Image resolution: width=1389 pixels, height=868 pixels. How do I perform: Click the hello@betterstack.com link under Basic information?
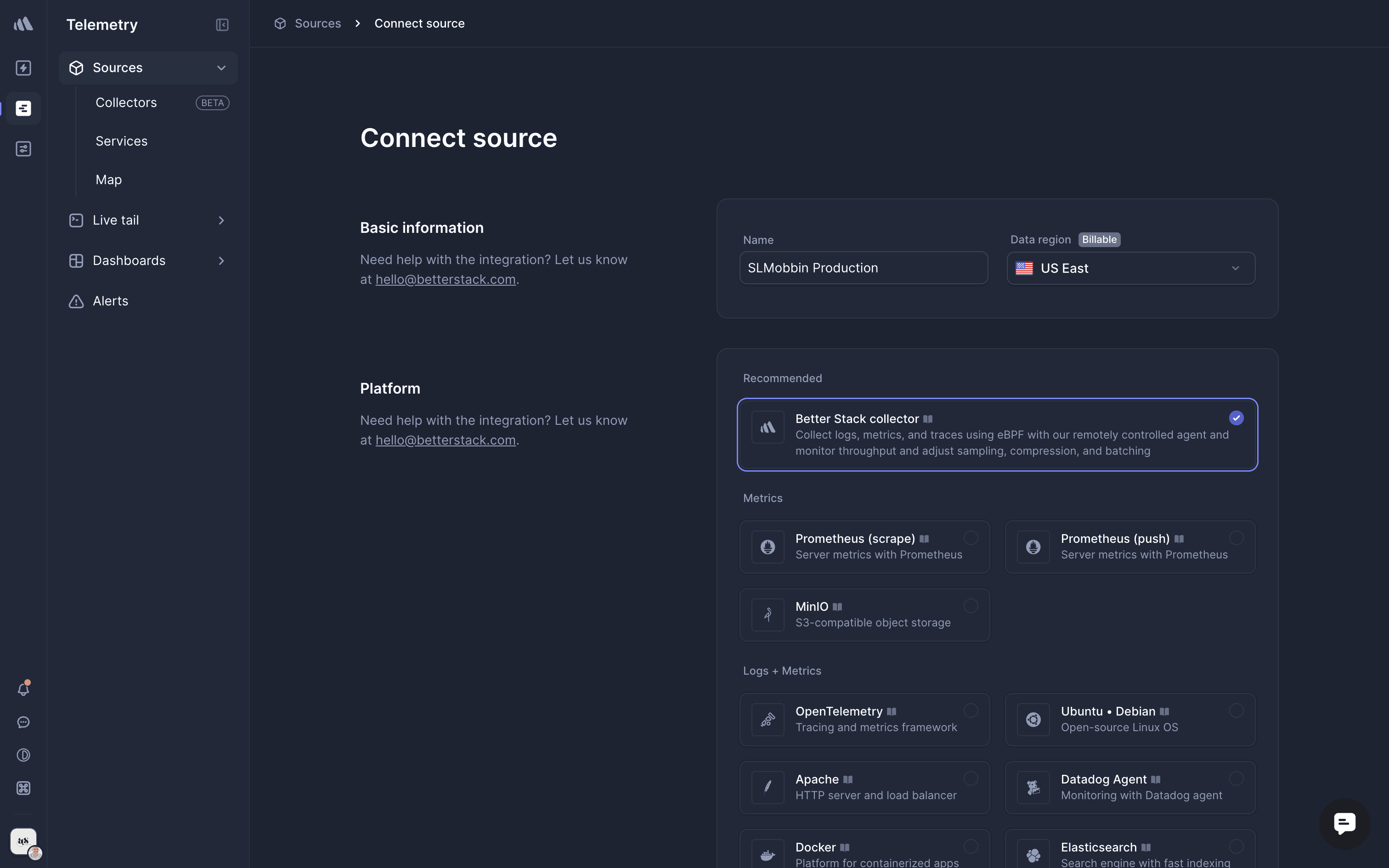coord(446,280)
